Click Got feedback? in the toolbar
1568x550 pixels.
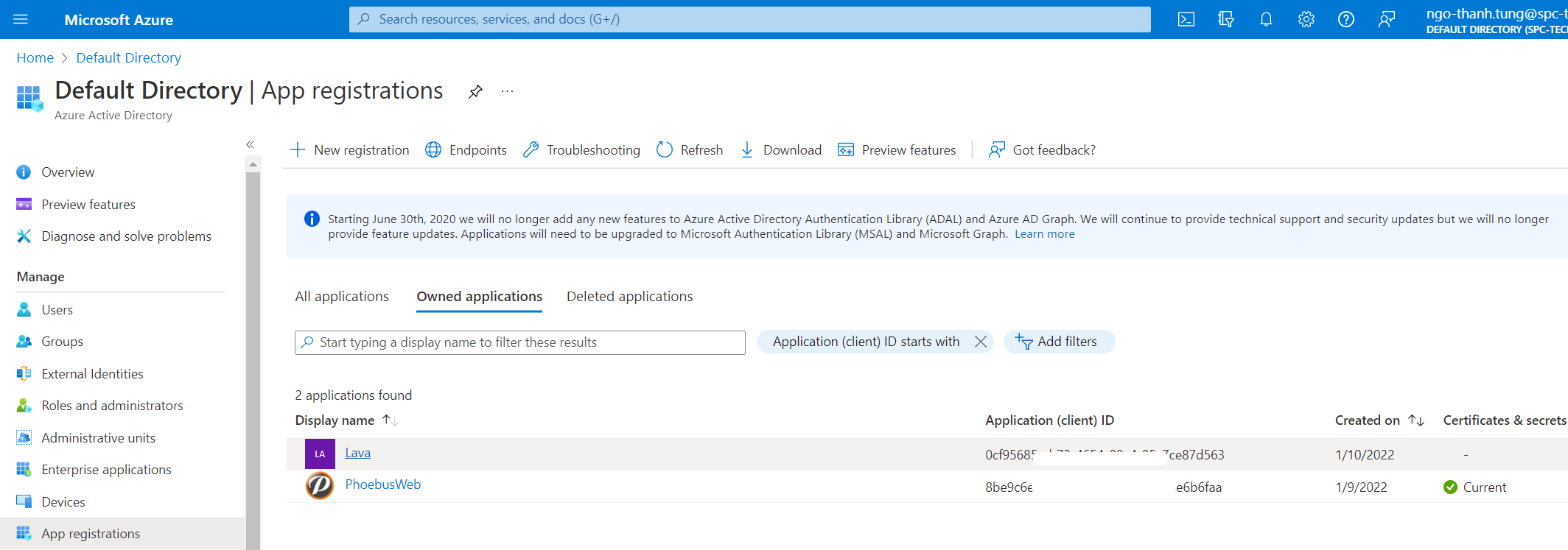click(x=1042, y=150)
